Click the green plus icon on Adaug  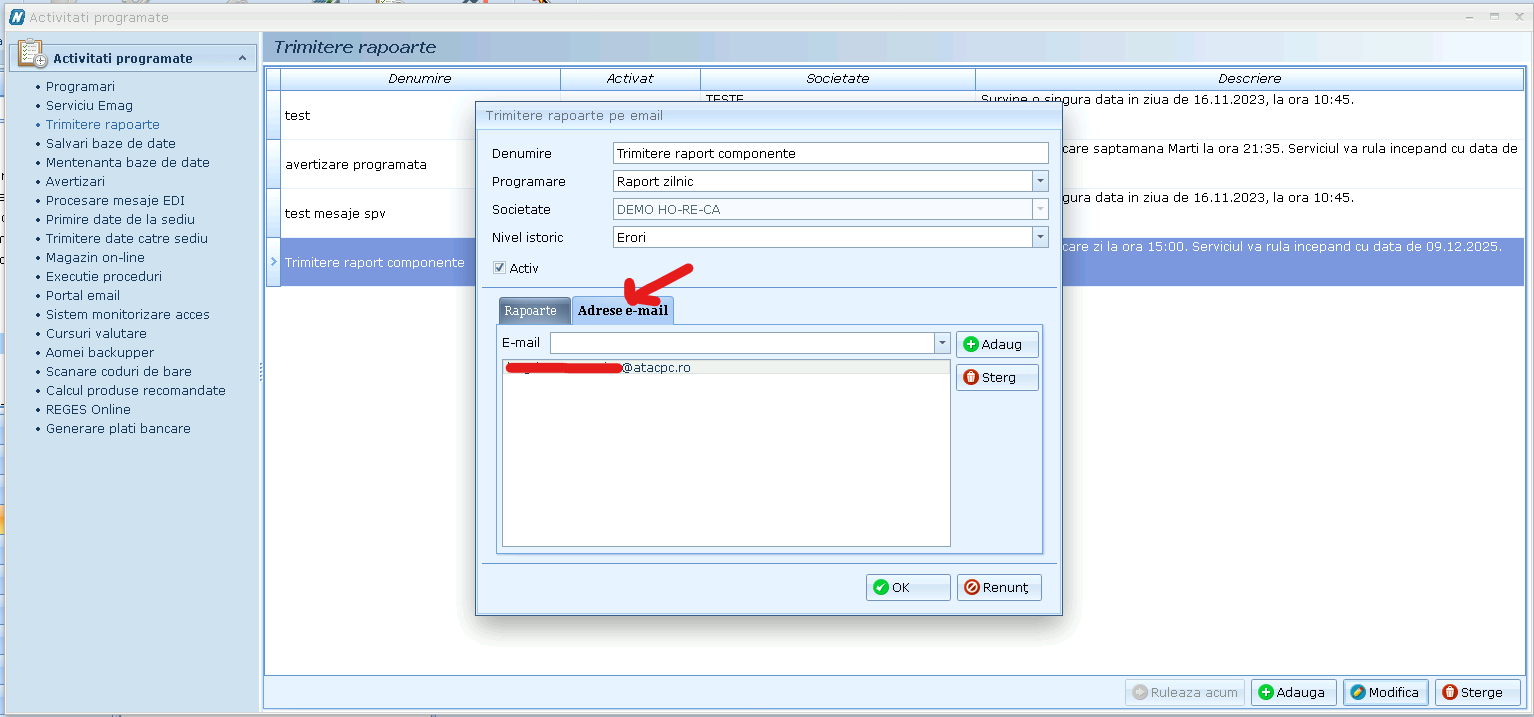971,344
